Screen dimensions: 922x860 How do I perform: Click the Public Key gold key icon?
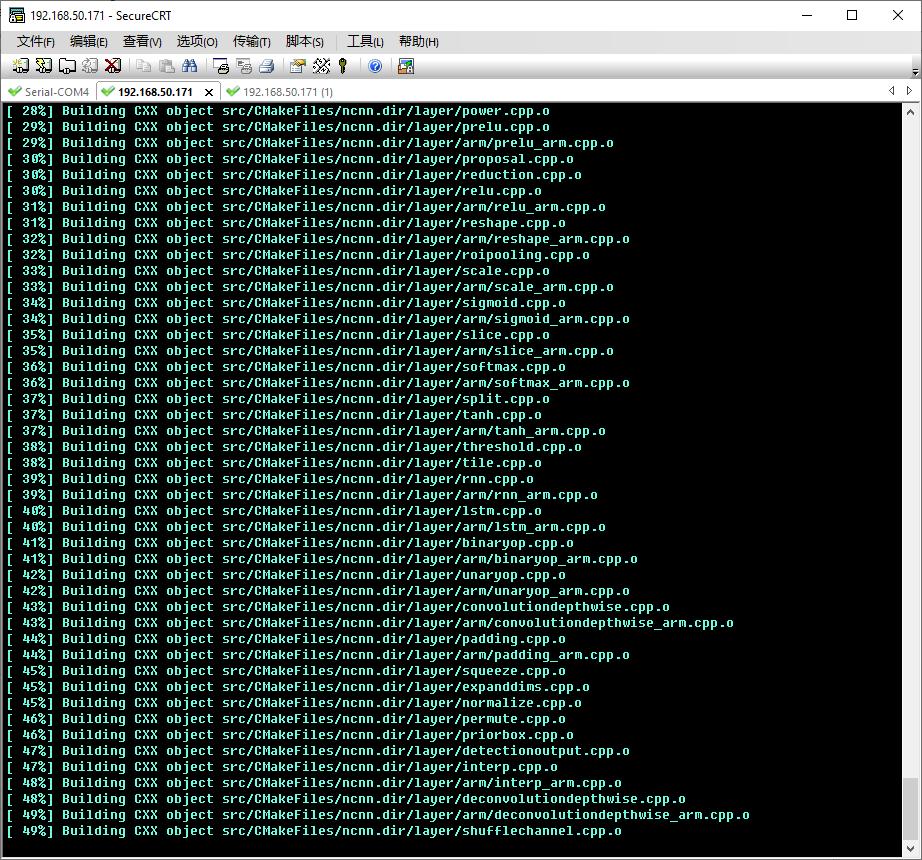click(343, 66)
